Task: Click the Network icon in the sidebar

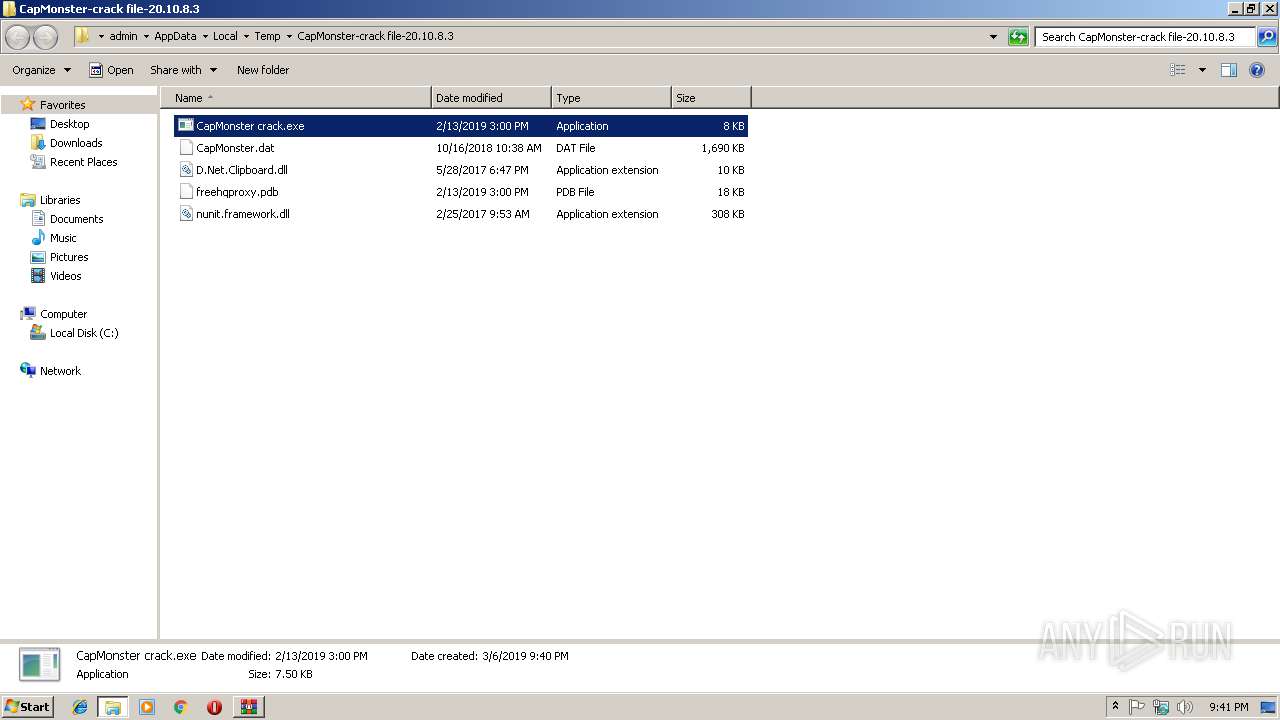Action: click(28, 371)
